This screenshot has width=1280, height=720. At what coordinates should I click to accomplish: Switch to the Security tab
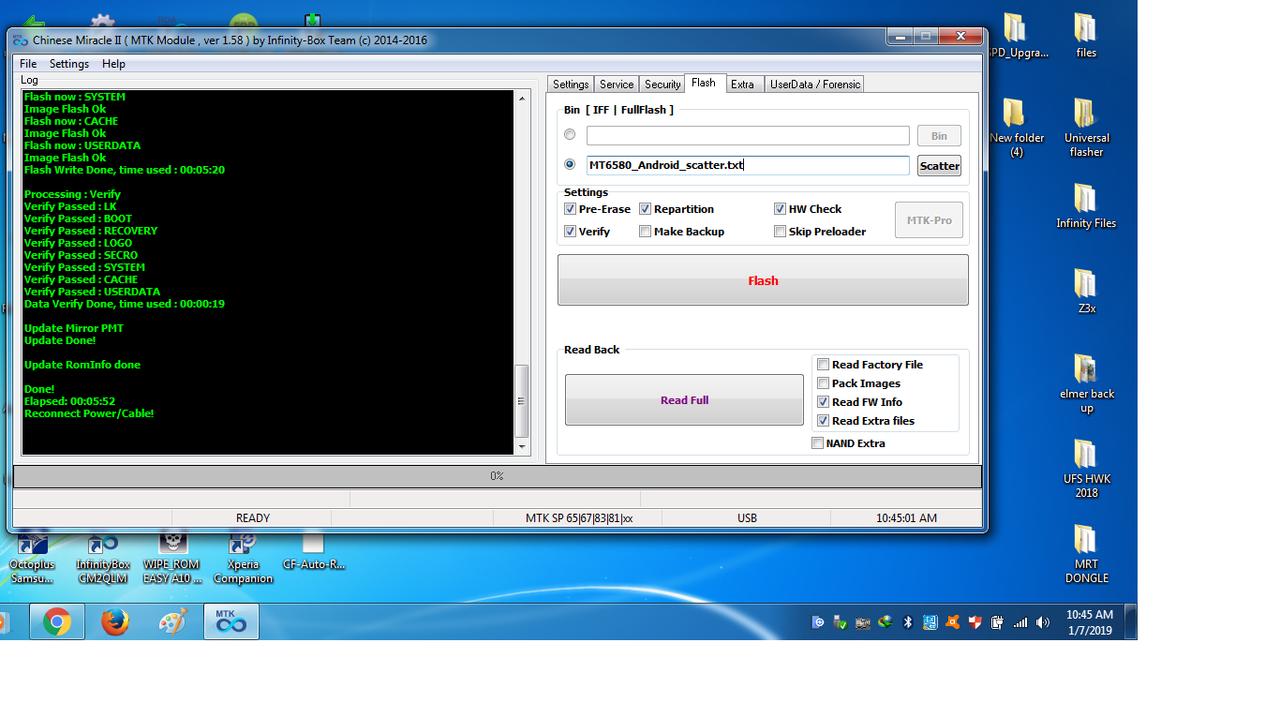pos(662,84)
